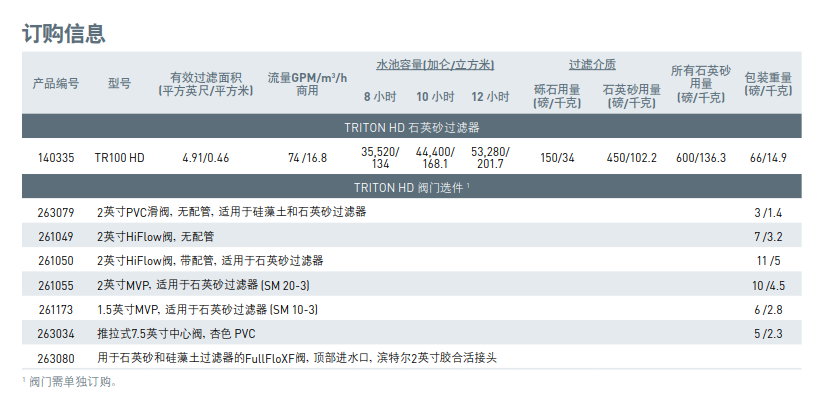Select the 12 小时 sub-header
Viewport: 833px width, 406px height.
[490, 97]
